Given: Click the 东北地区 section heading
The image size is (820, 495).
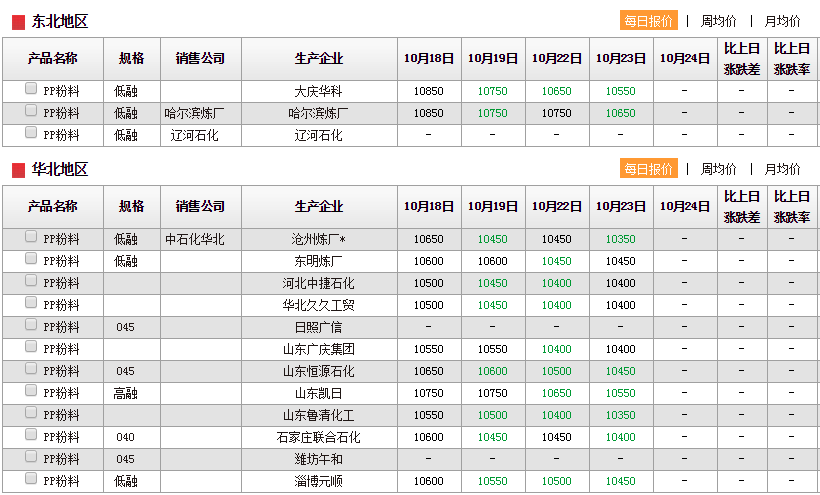Looking at the screenshot, I should (60, 21).
